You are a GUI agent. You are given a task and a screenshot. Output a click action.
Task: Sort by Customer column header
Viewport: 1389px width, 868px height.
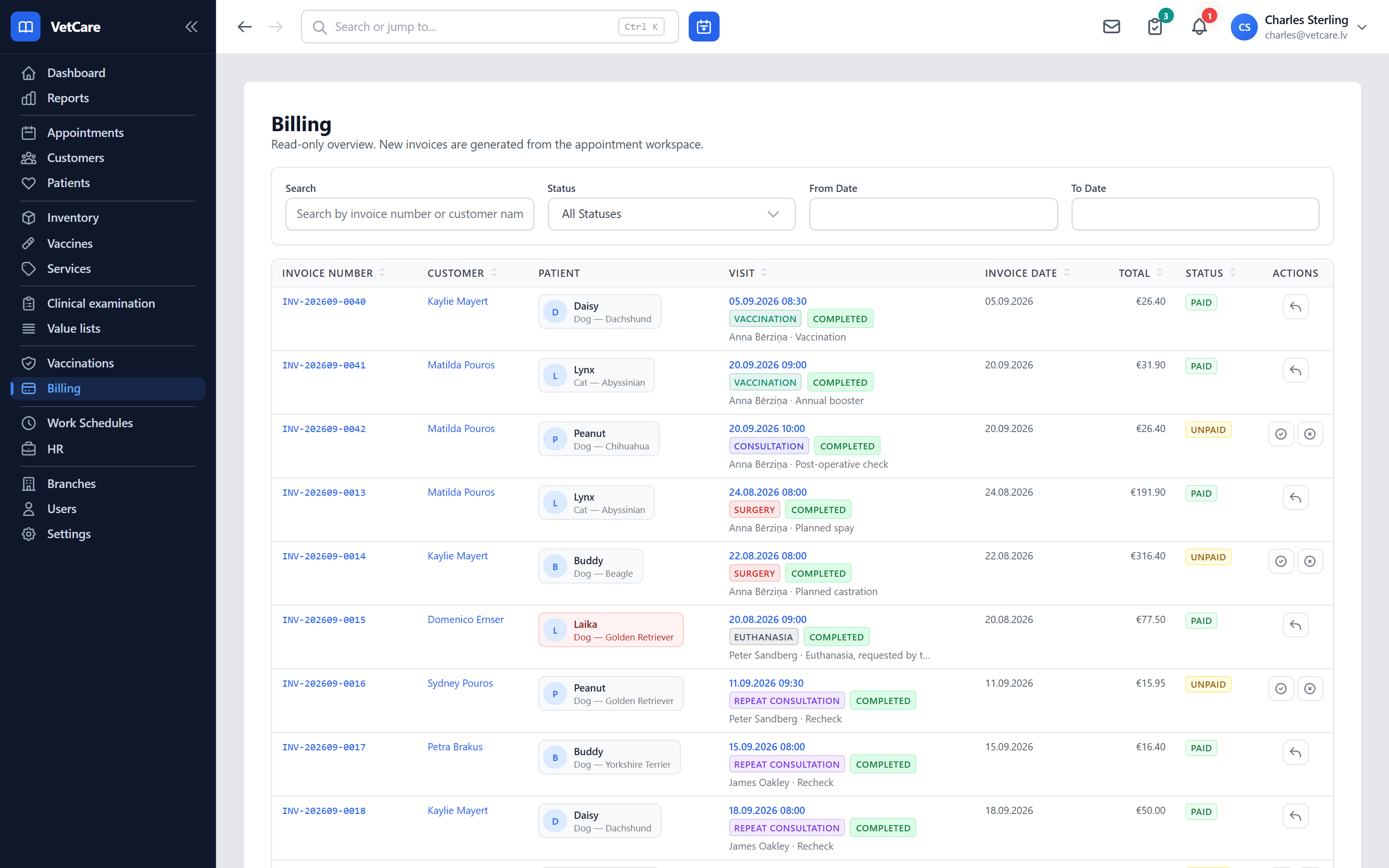coord(462,273)
